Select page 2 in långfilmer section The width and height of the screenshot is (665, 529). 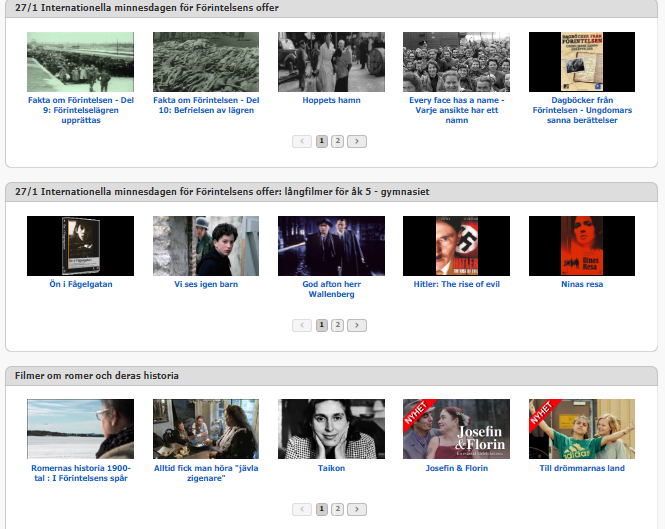point(338,325)
